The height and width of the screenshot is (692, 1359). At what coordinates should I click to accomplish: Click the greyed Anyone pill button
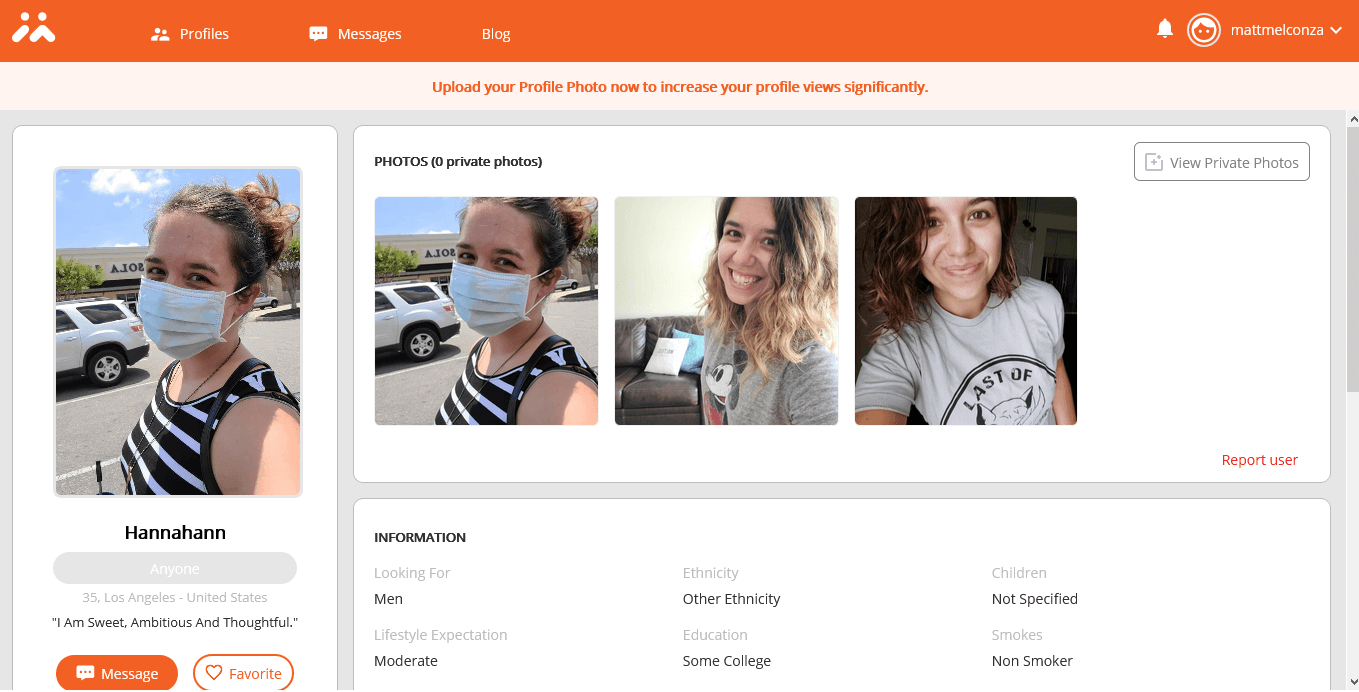click(175, 568)
